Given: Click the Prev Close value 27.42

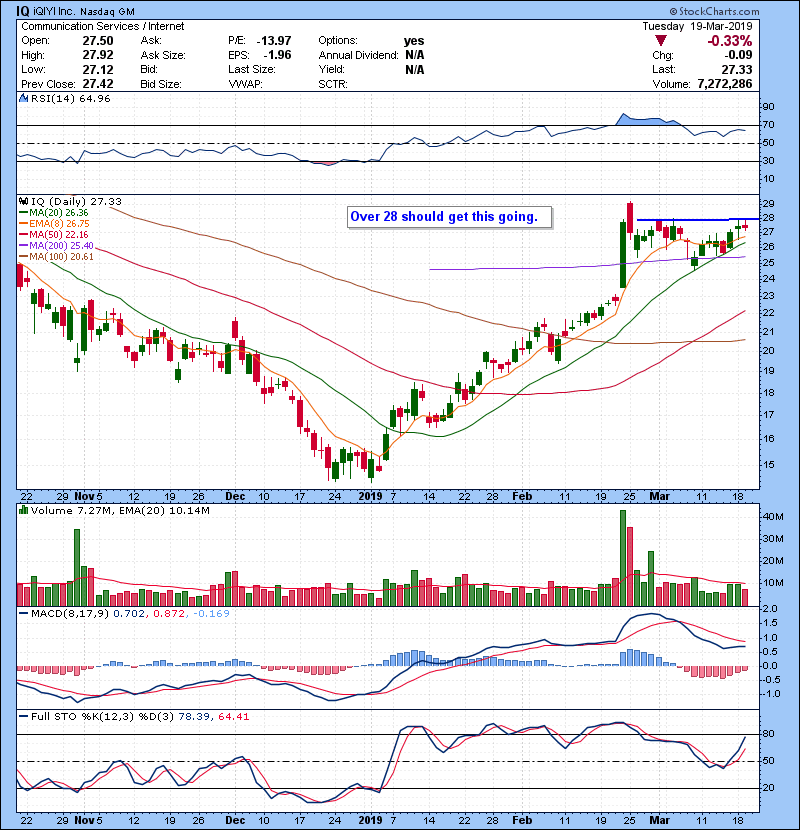Looking at the screenshot, I should pos(98,84).
